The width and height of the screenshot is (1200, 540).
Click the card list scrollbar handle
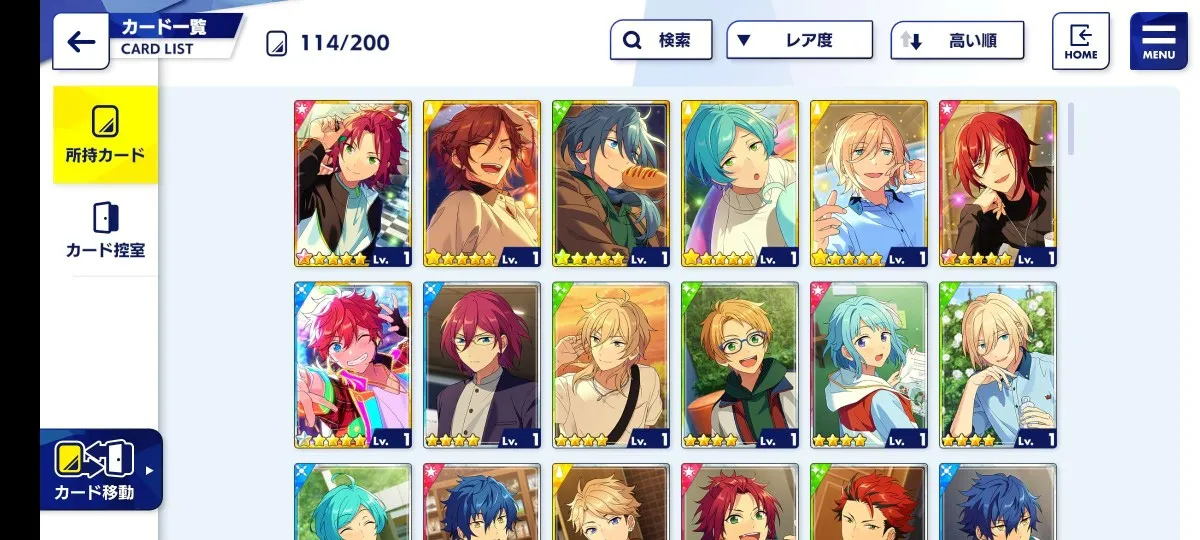(x=1071, y=128)
